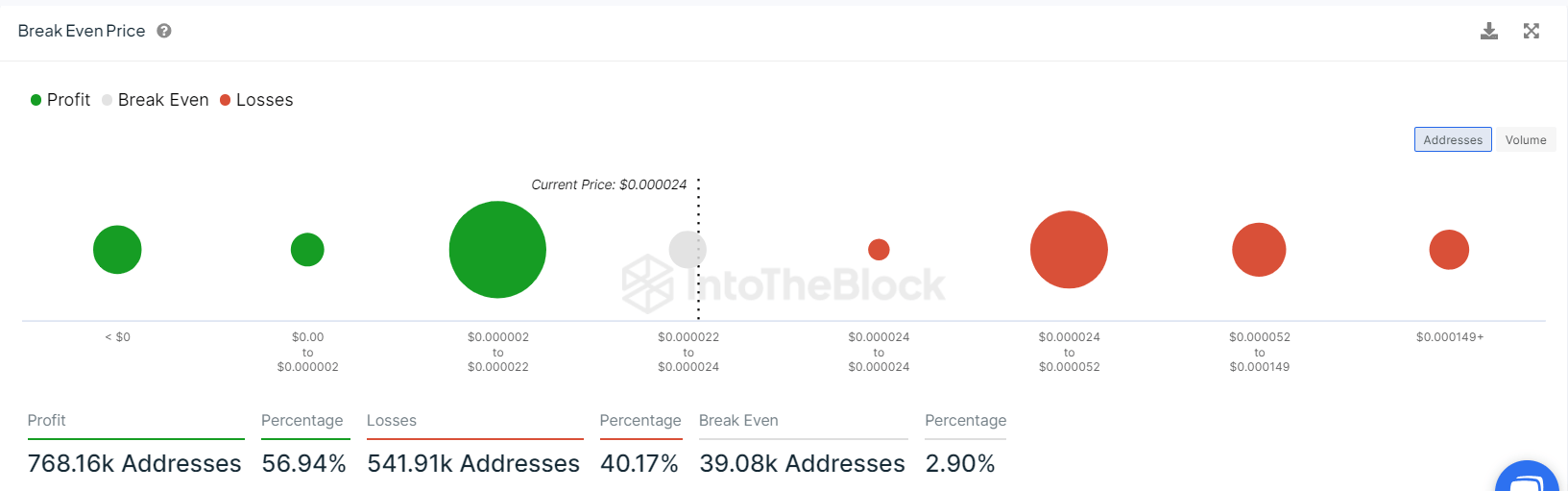Click the smallest red loss bubble
1568x491 pixels.
click(x=879, y=250)
